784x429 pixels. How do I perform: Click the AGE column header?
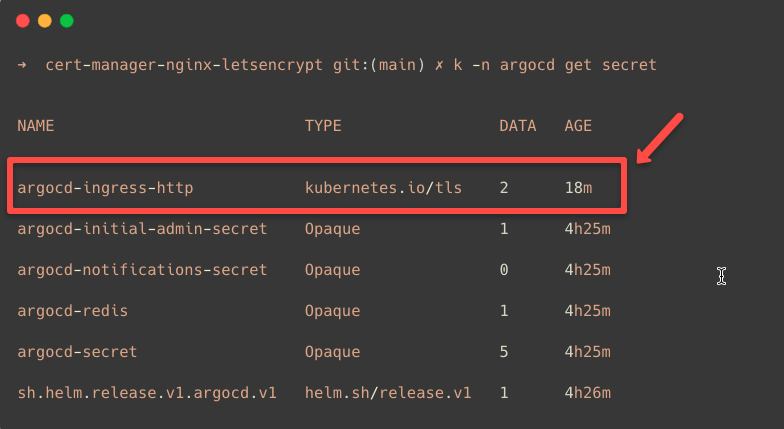(578, 126)
